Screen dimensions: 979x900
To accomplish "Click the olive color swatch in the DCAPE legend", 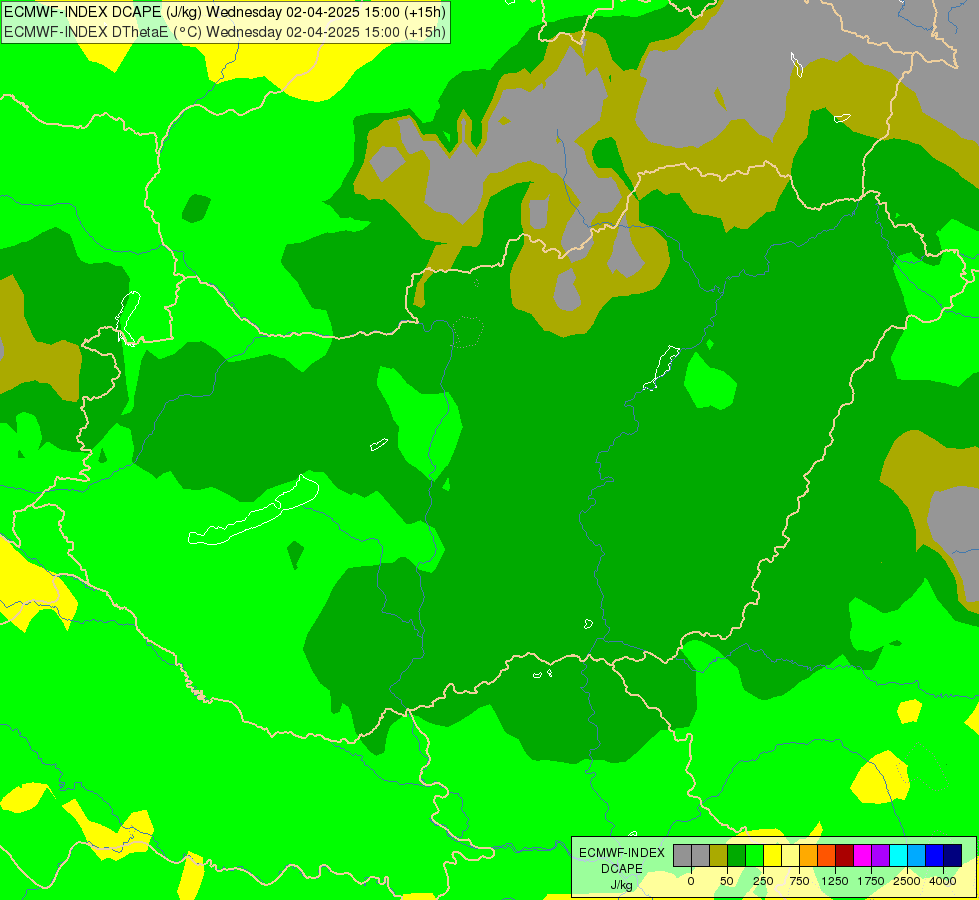I will [719, 855].
